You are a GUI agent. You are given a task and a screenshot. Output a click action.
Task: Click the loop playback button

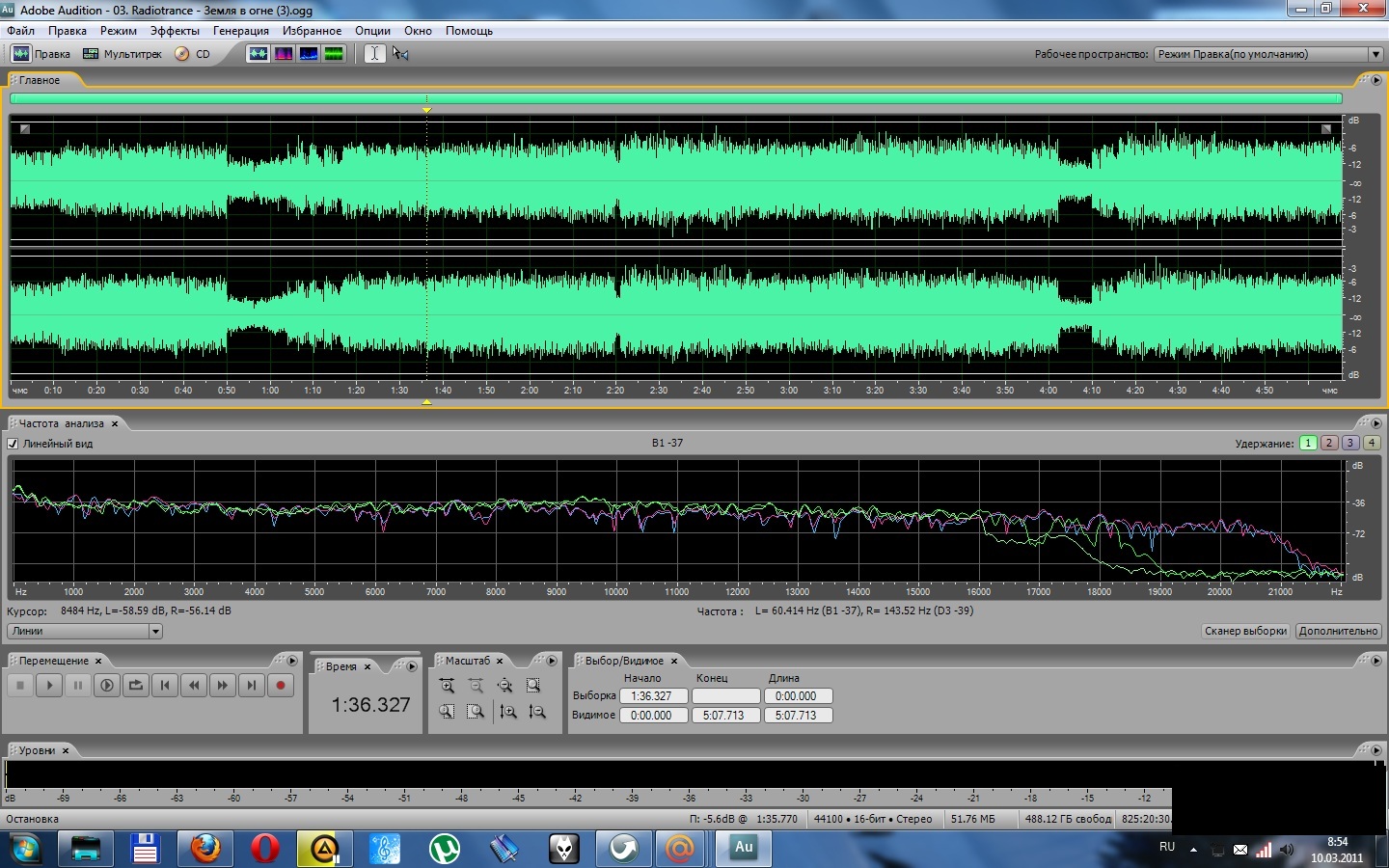(x=136, y=685)
